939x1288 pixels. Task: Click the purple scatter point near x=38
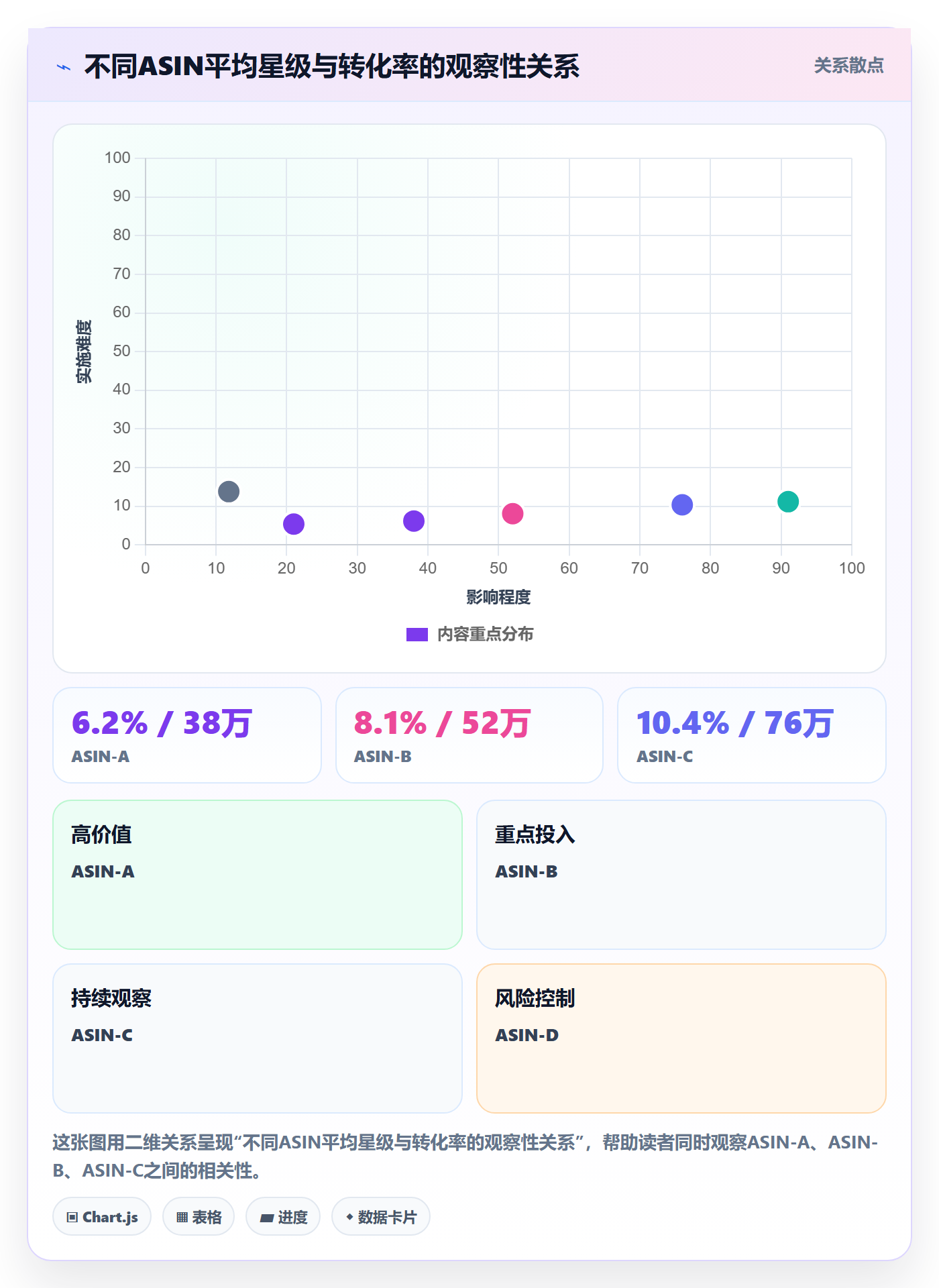[x=414, y=521]
